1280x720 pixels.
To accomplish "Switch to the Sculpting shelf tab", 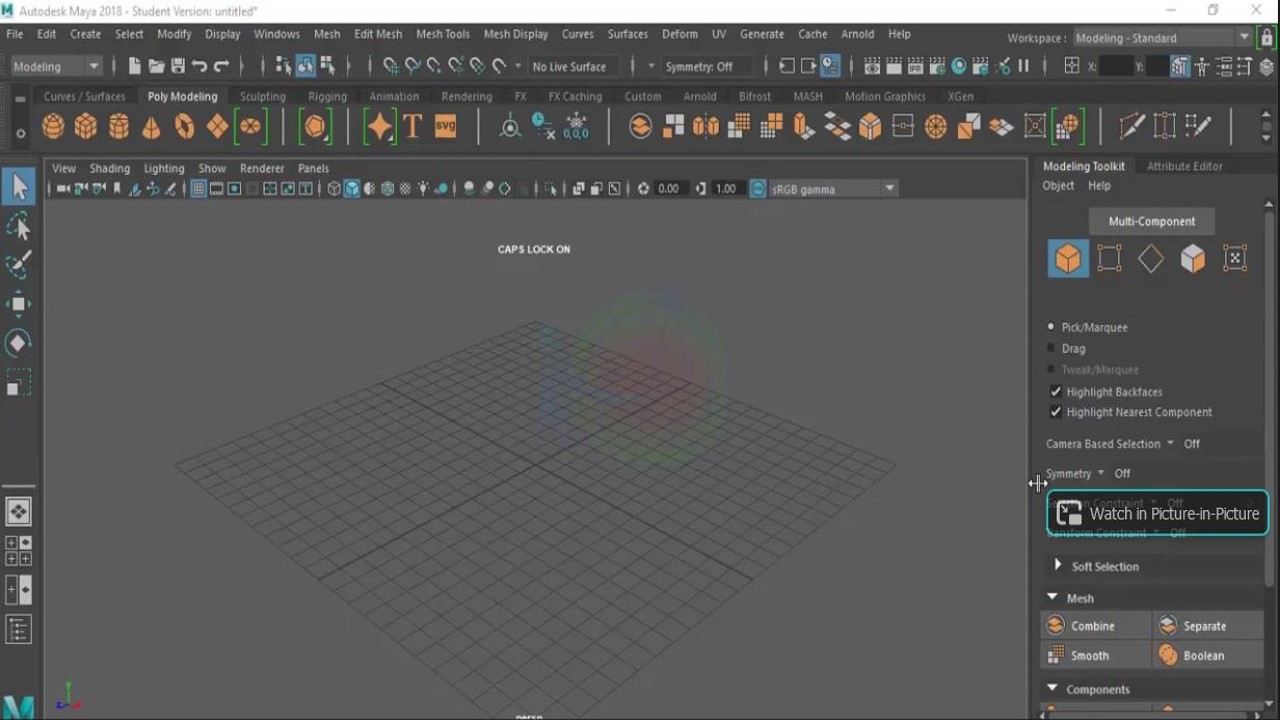I will tap(262, 96).
